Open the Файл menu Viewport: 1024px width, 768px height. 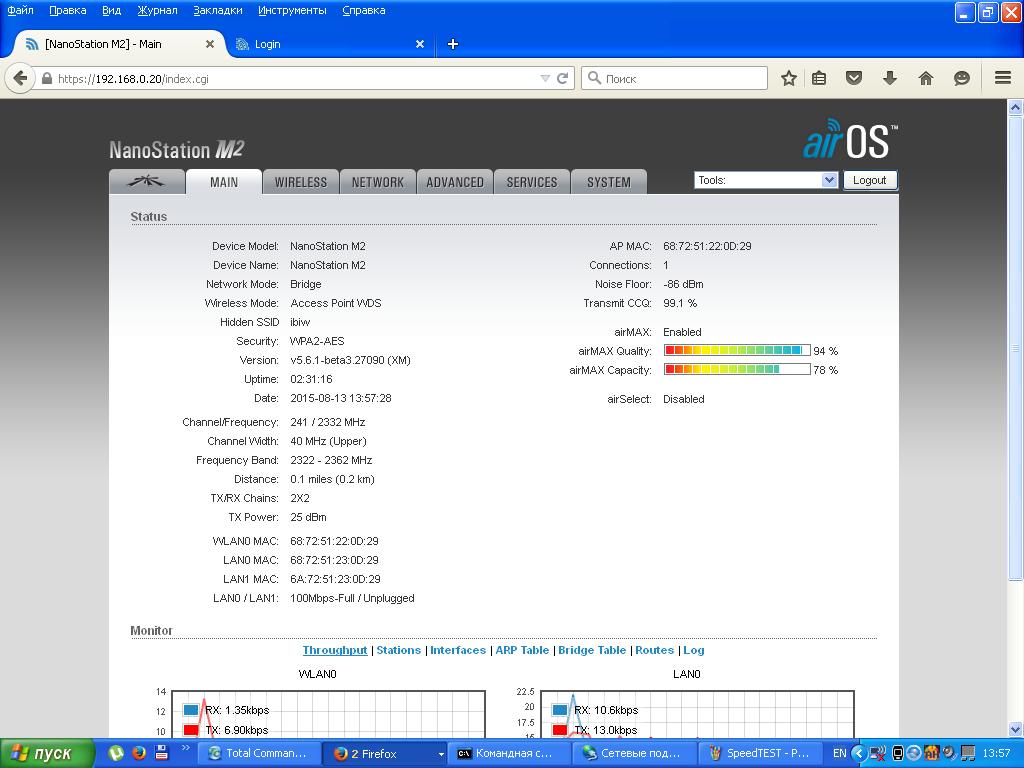point(20,10)
